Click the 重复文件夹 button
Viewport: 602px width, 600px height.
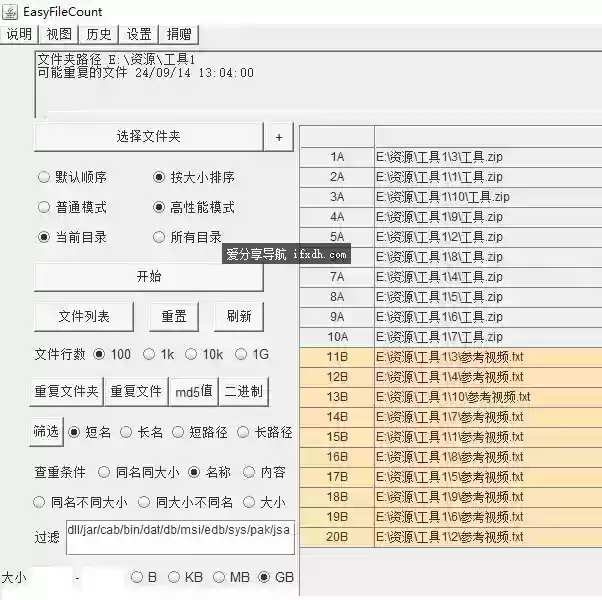(x=66, y=392)
